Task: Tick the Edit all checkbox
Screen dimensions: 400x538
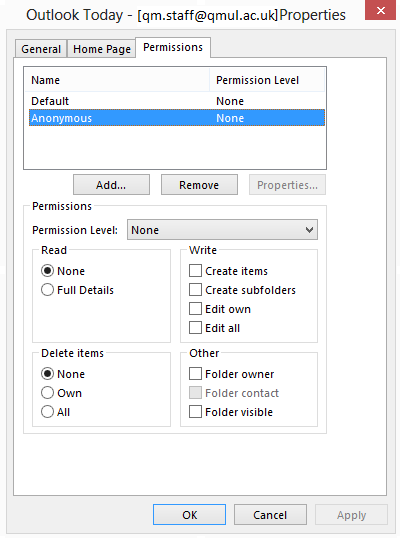Action: 195,328
